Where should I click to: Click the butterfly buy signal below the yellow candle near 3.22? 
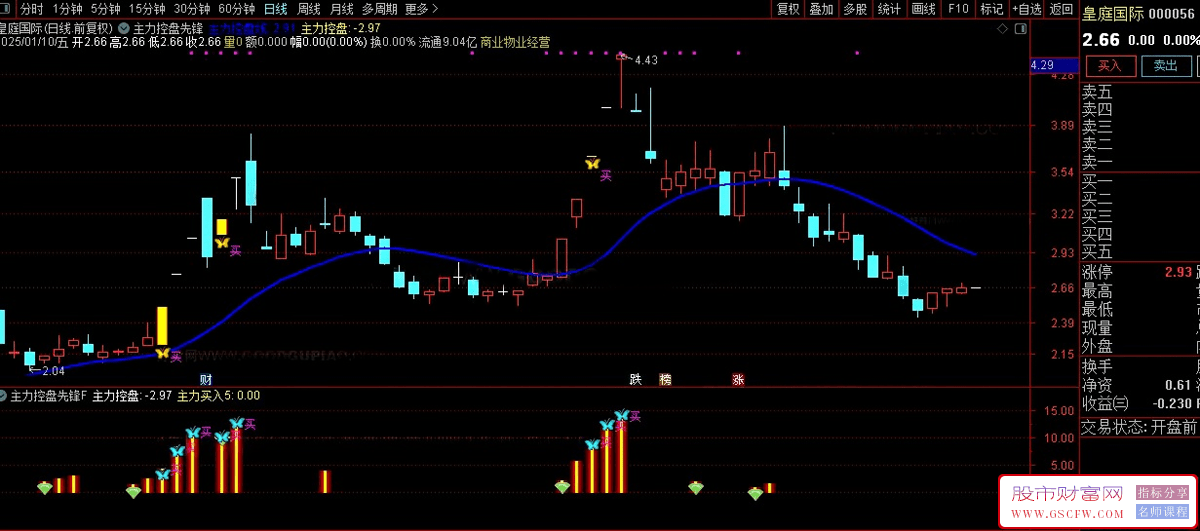point(221,243)
